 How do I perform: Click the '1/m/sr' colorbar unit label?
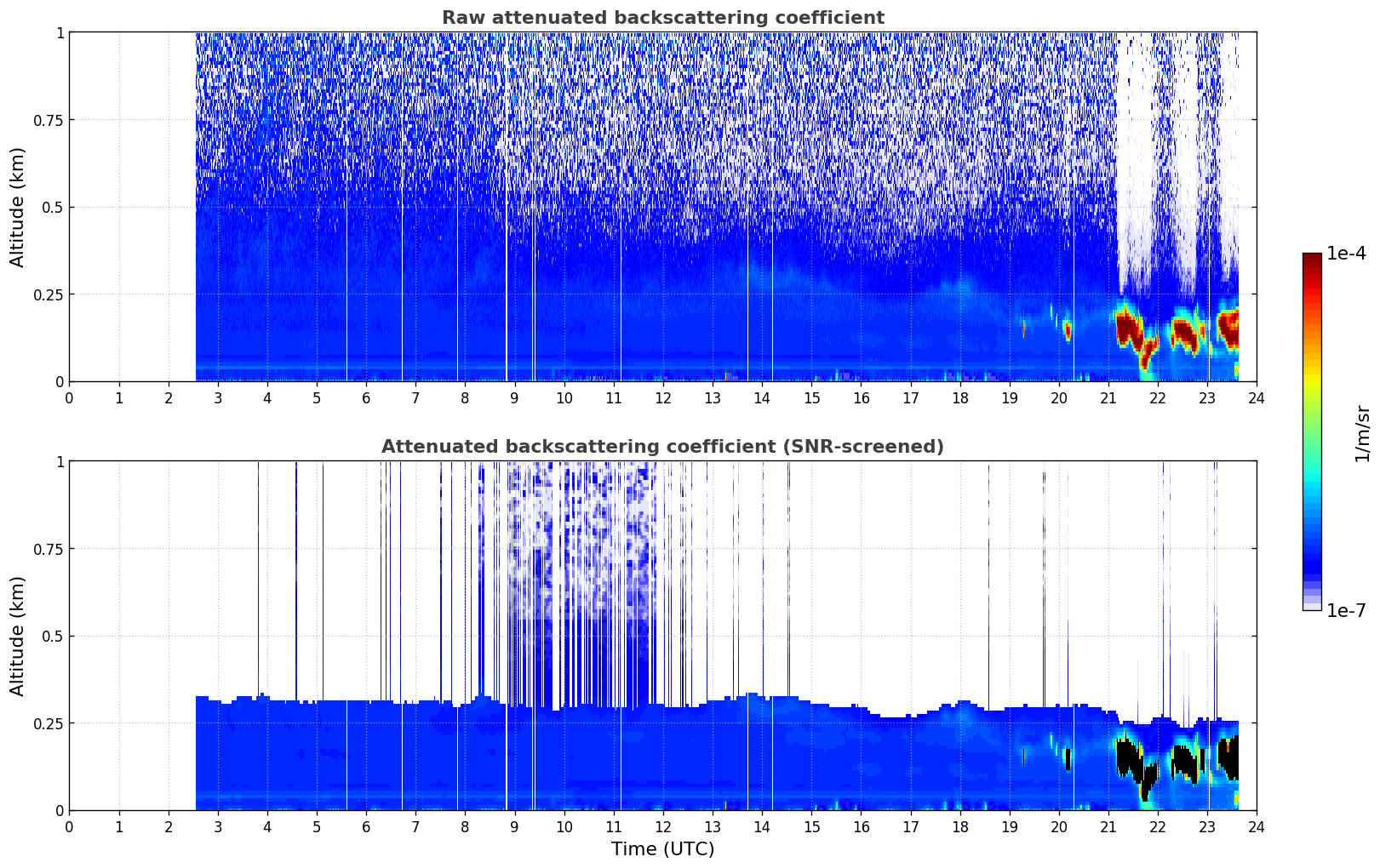tap(1362, 432)
